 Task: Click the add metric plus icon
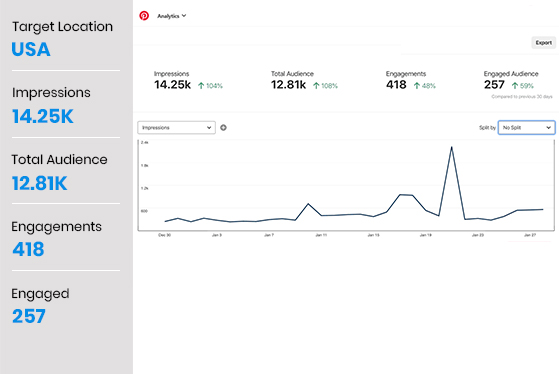[x=223, y=128]
